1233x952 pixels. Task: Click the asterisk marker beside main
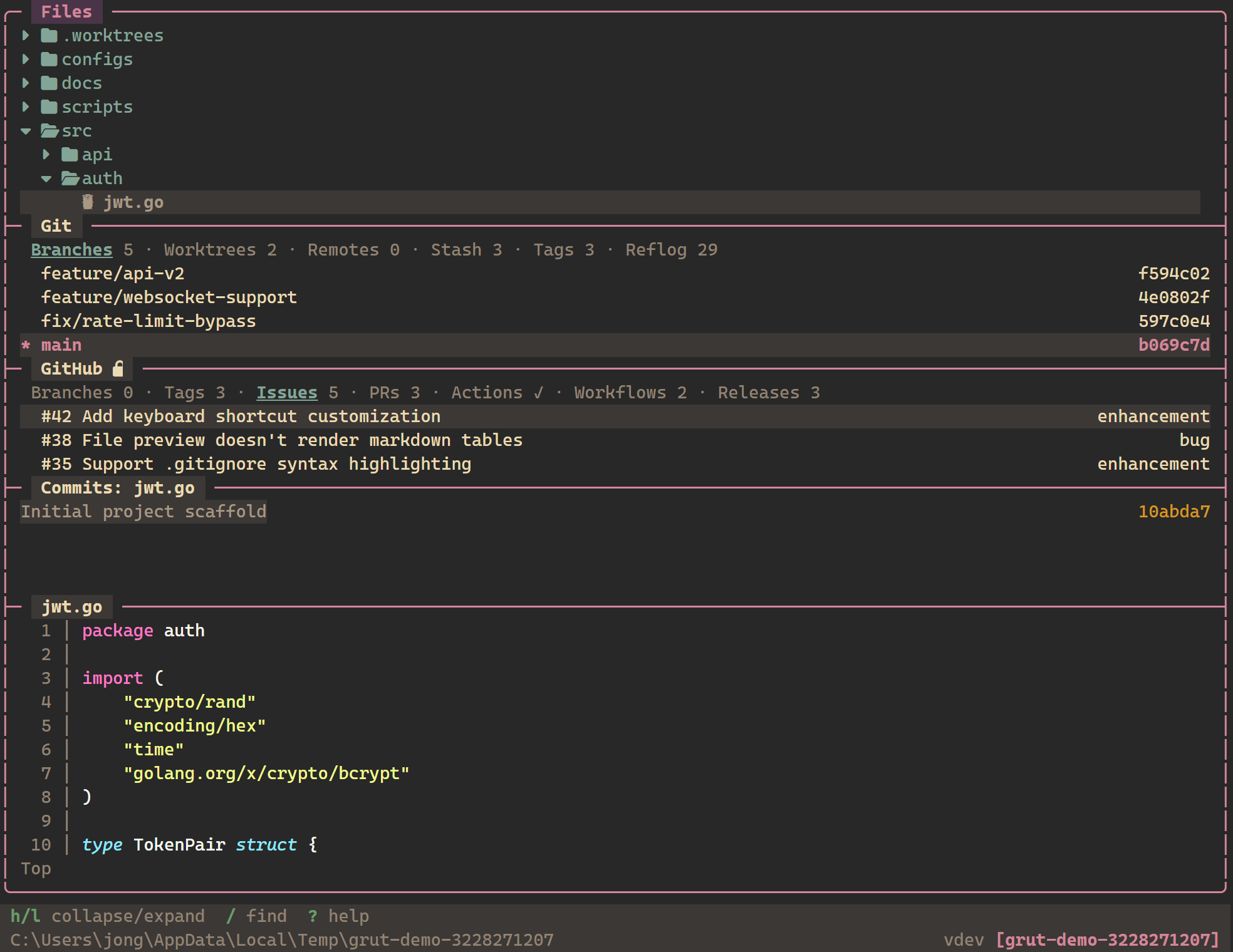[x=26, y=345]
